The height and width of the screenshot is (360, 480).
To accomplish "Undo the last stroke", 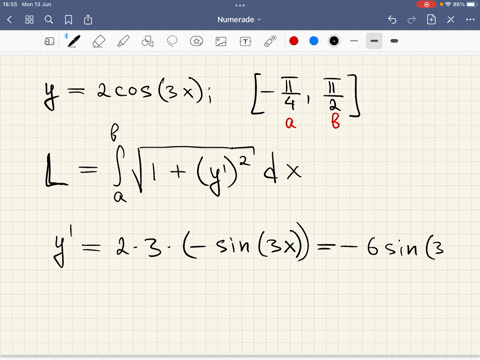I will point(392,20).
